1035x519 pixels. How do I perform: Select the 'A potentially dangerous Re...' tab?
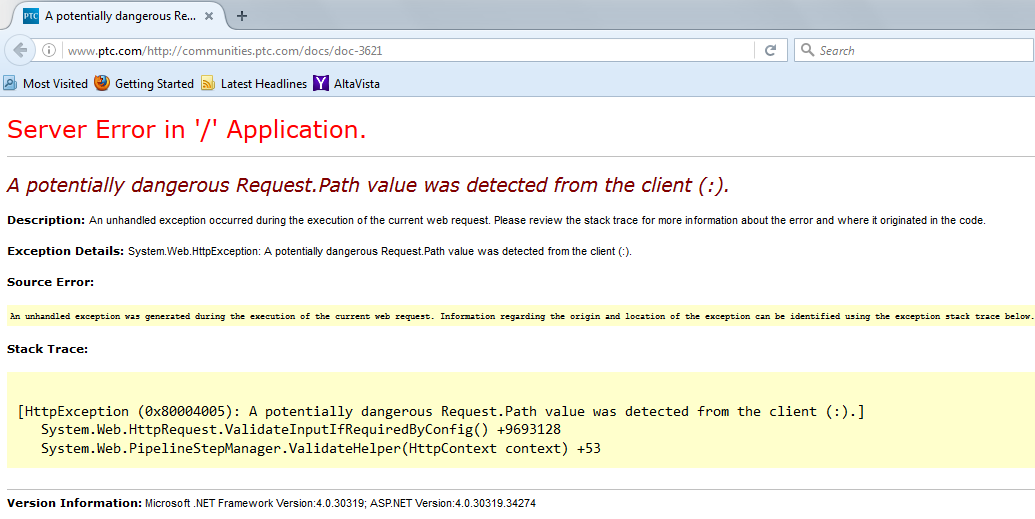(x=120, y=16)
